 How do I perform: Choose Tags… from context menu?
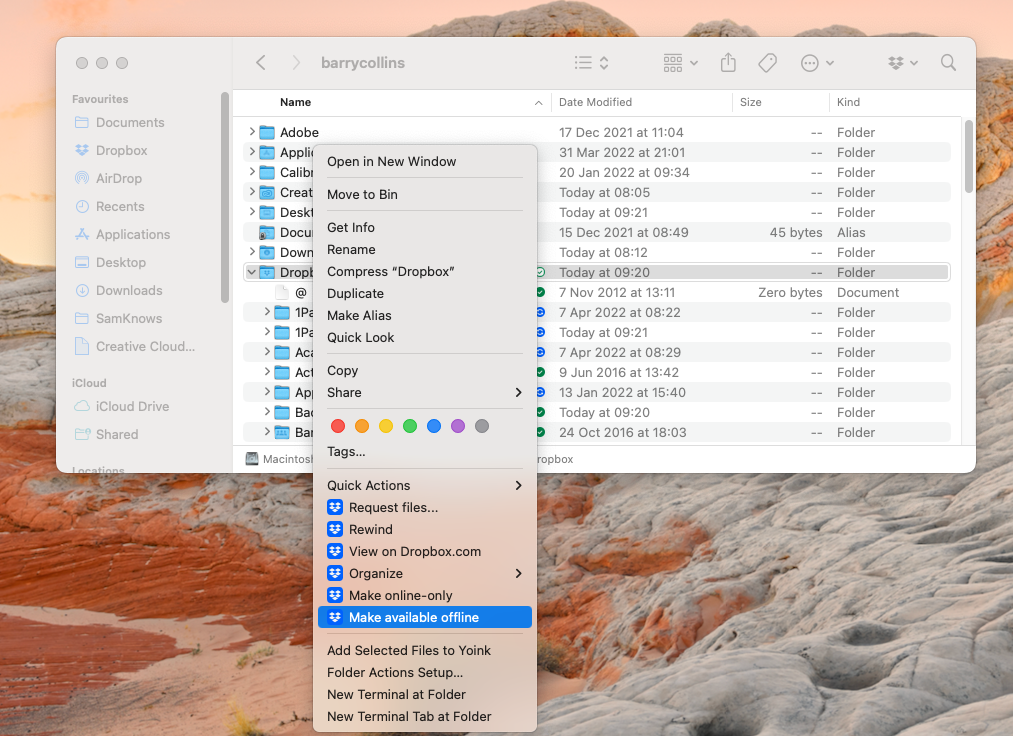(x=424, y=452)
